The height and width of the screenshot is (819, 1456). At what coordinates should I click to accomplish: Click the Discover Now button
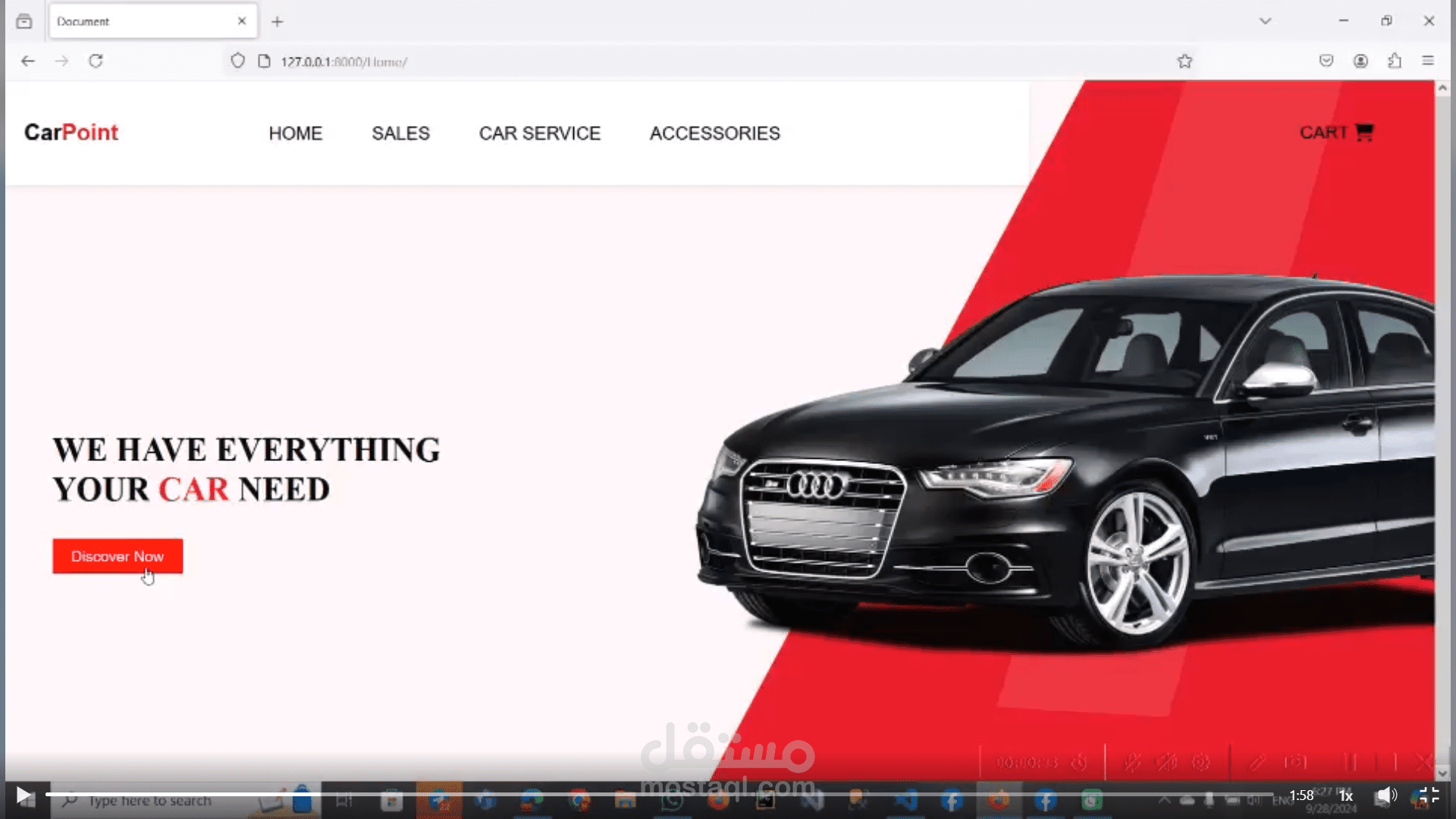(x=117, y=556)
